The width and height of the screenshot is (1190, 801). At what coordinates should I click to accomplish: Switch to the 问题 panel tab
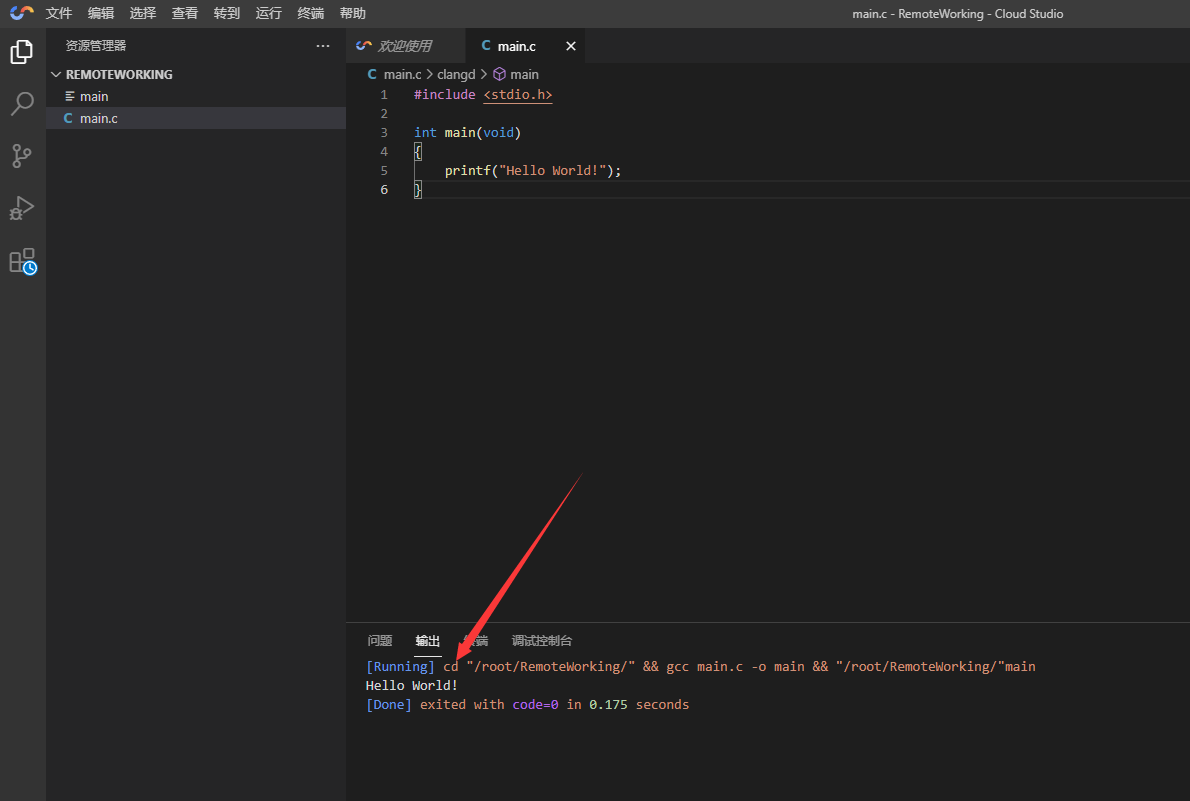point(380,641)
